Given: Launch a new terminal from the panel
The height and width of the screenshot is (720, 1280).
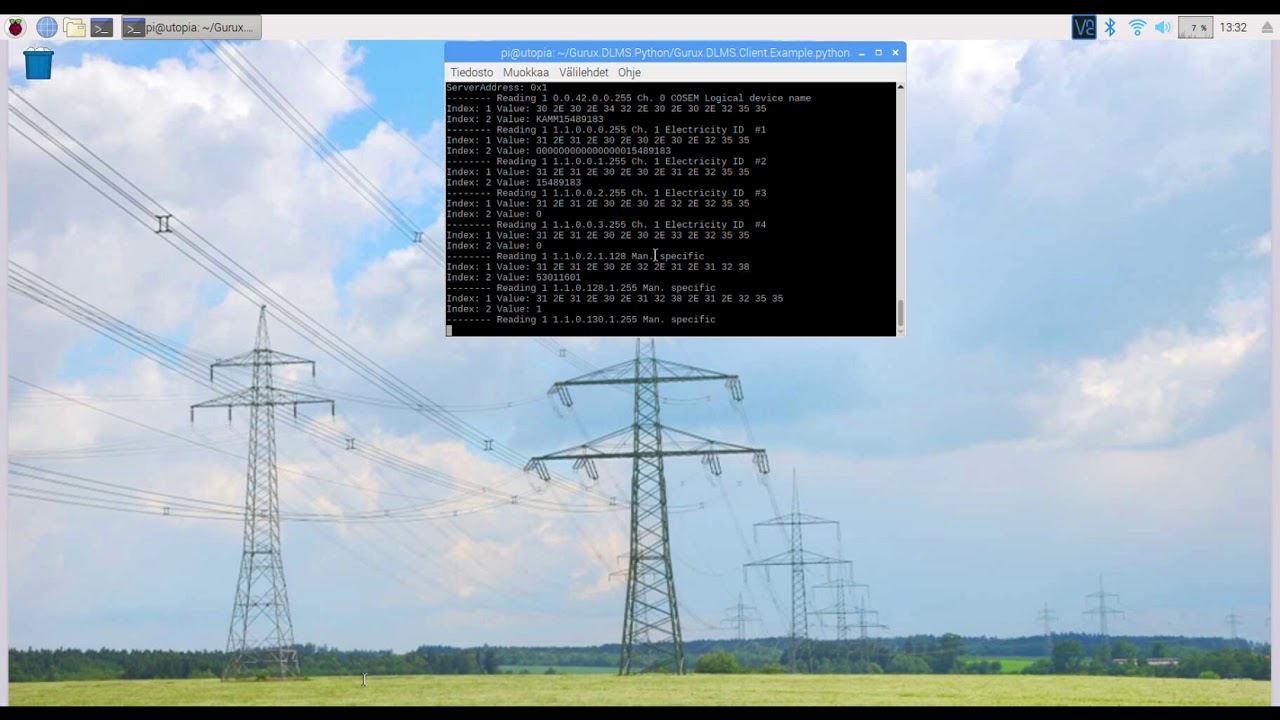Looking at the screenshot, I should tap(102, 27).
